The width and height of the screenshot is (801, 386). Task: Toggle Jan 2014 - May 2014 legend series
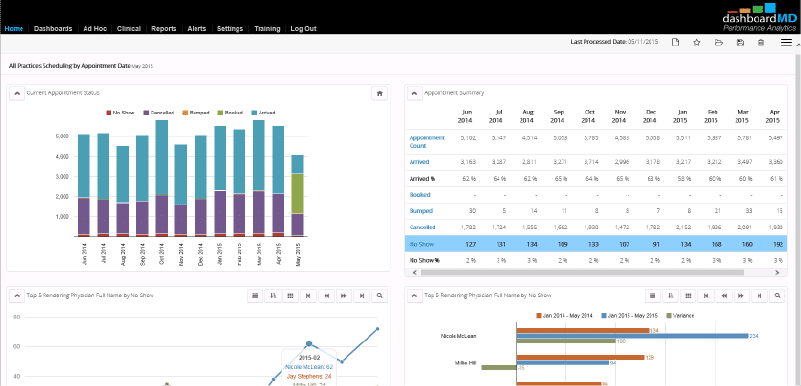point(565,316)
